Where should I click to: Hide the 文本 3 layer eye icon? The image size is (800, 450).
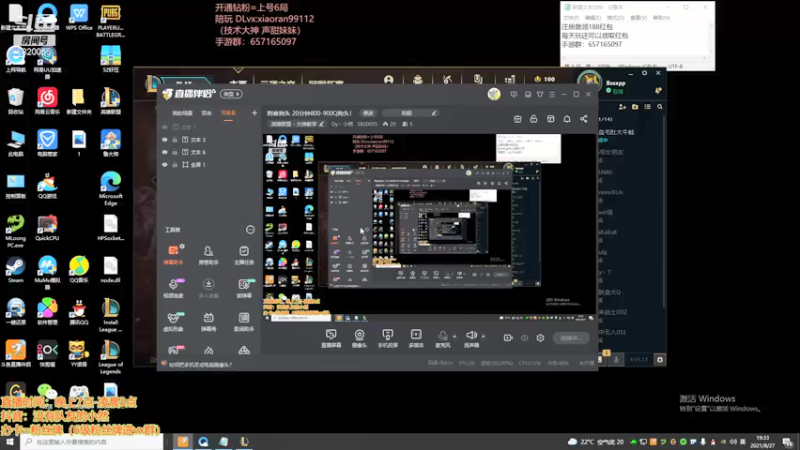point(165,139)
